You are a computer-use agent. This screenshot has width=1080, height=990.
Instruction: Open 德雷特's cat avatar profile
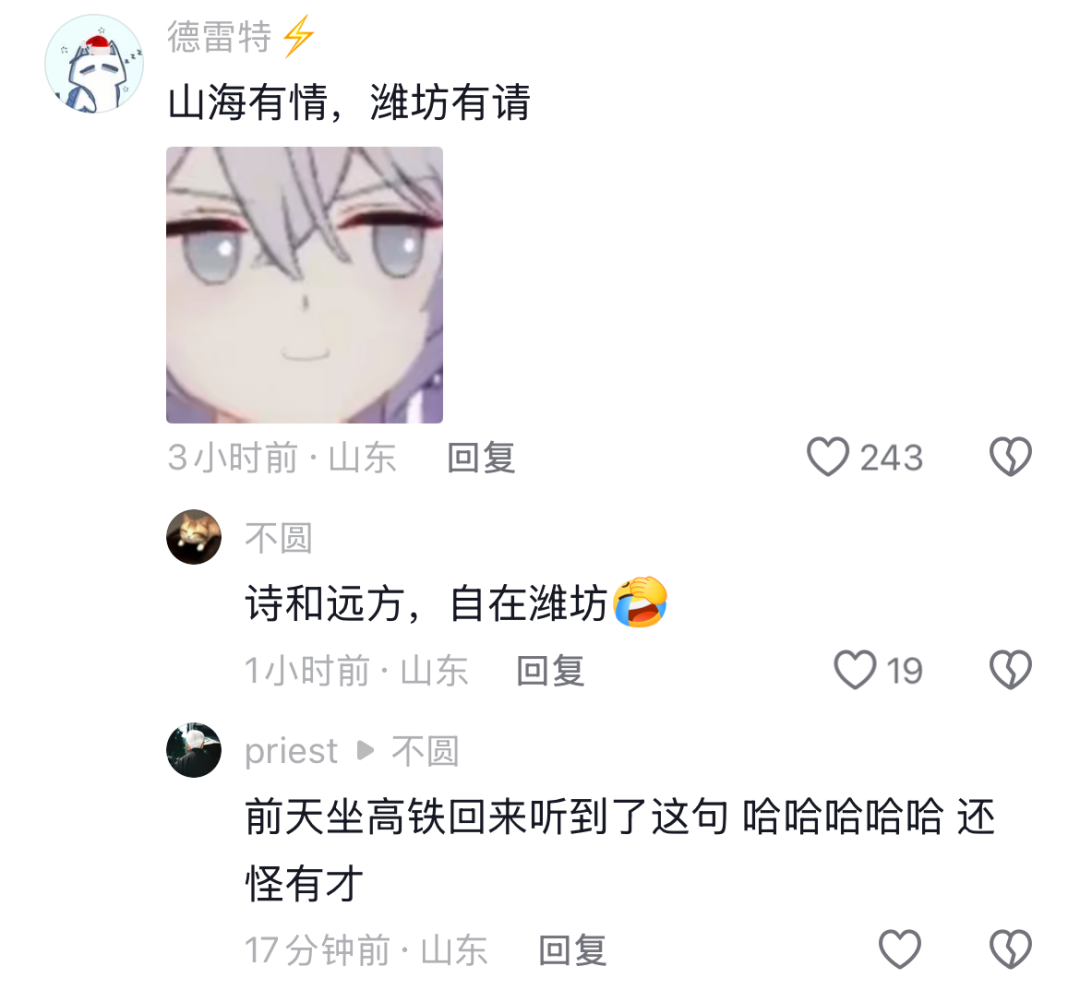pyautogui.click(x=94, y=63)
